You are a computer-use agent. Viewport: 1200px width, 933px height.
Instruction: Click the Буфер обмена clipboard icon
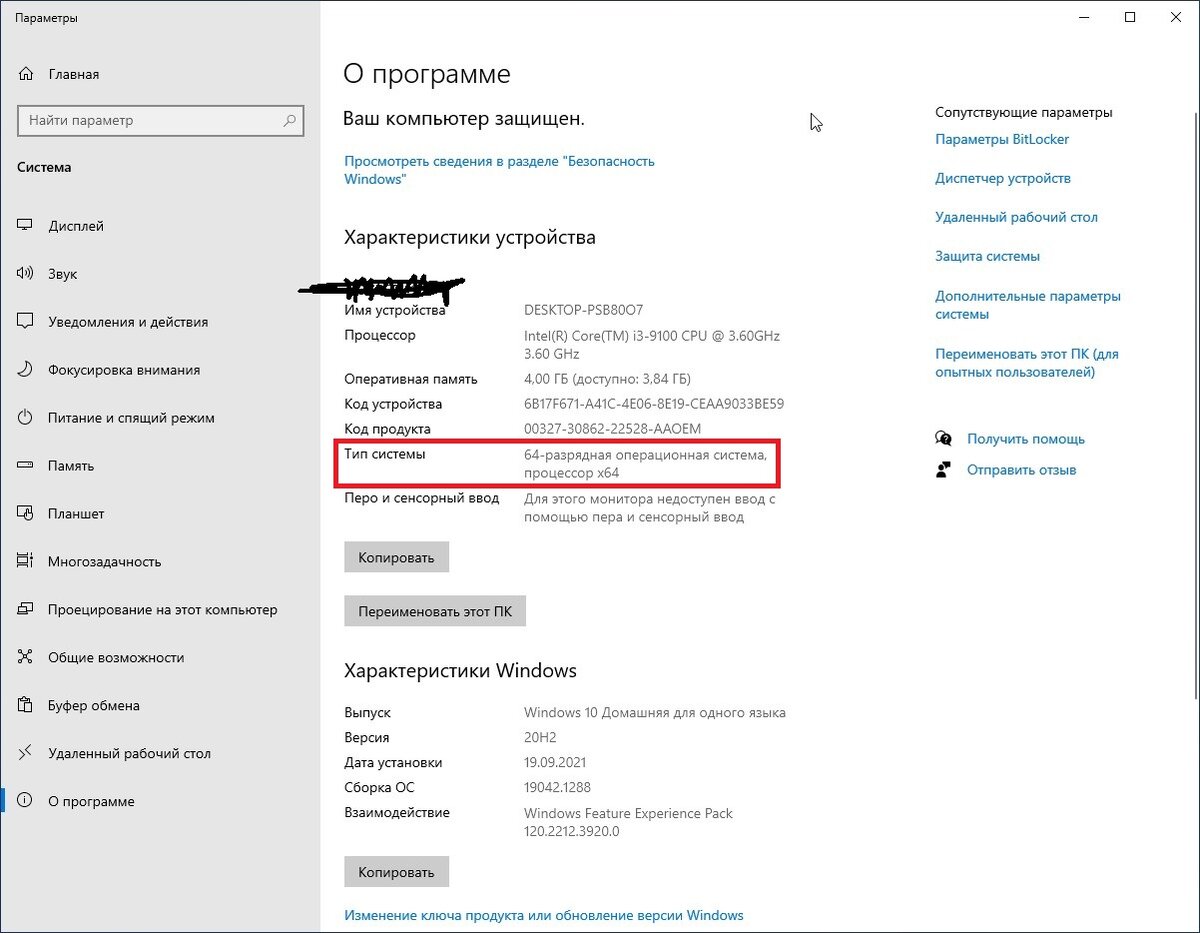tap(24, 705)
